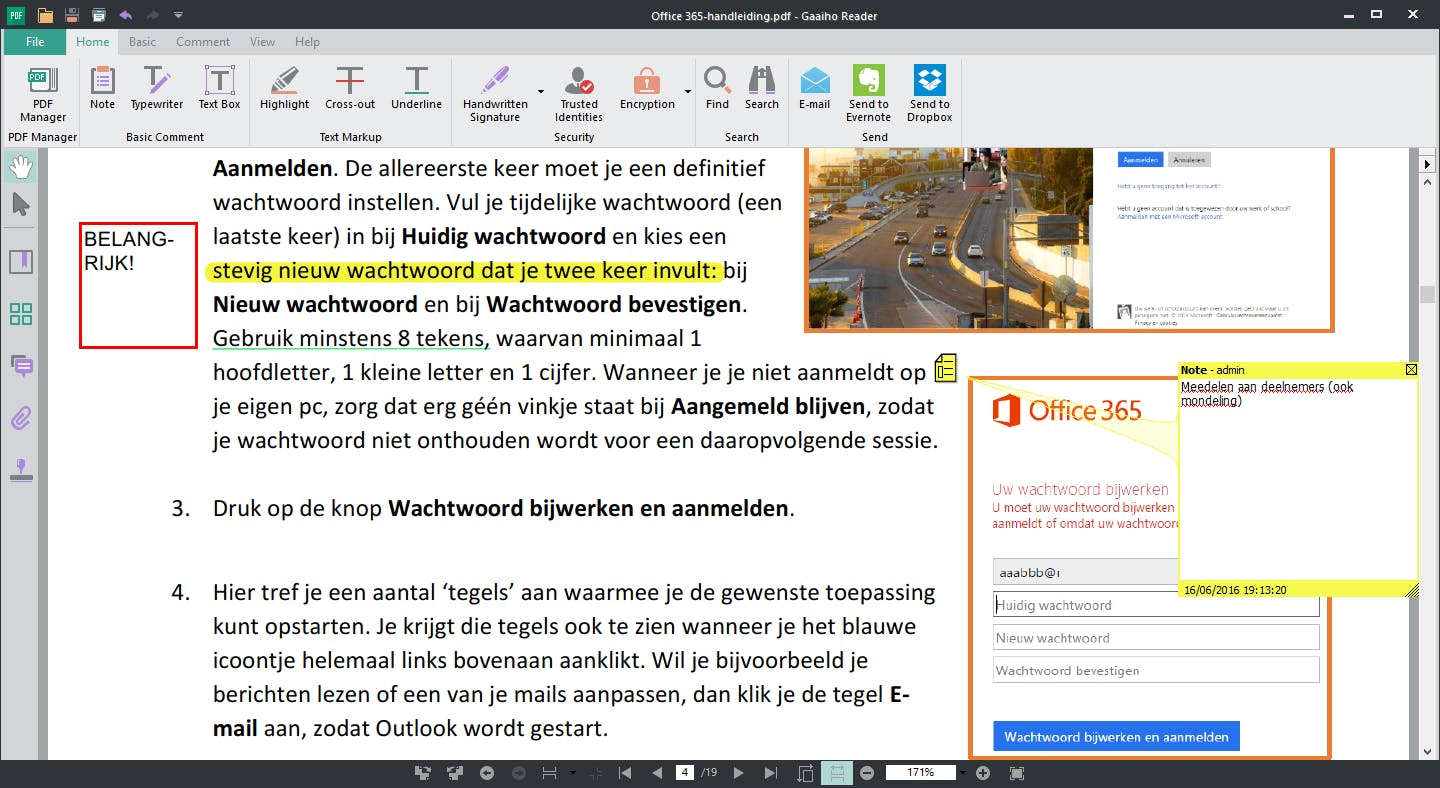Click the vertical scrollbar down arrow
This screenshot has height=788, width=1440.
pyautogui.click(x=1428, y=751)
